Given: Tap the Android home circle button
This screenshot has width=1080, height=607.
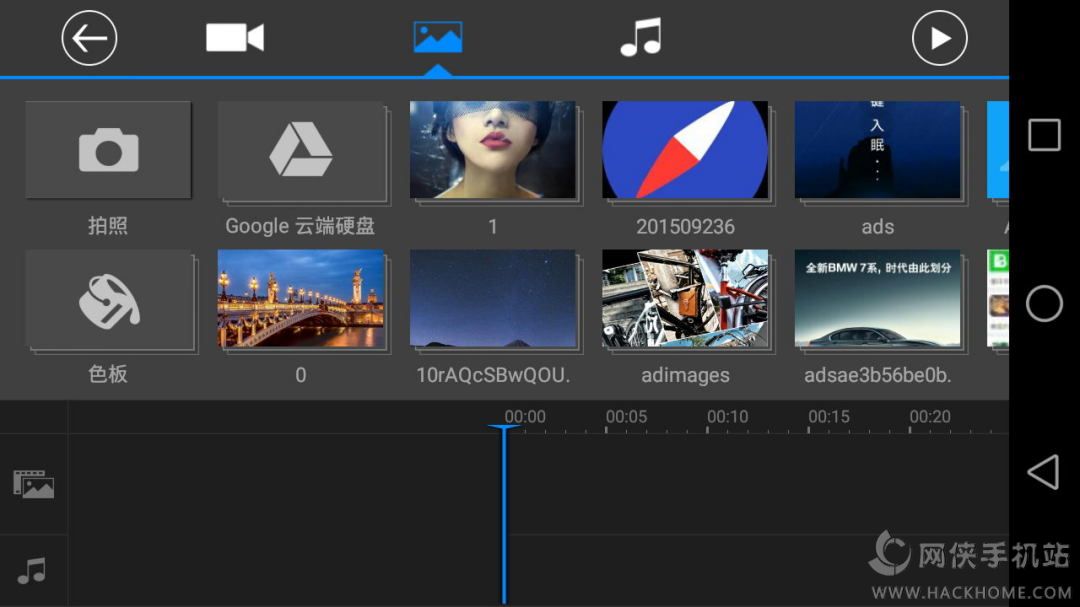Looking at the screenshot, I should (1044, 303).
